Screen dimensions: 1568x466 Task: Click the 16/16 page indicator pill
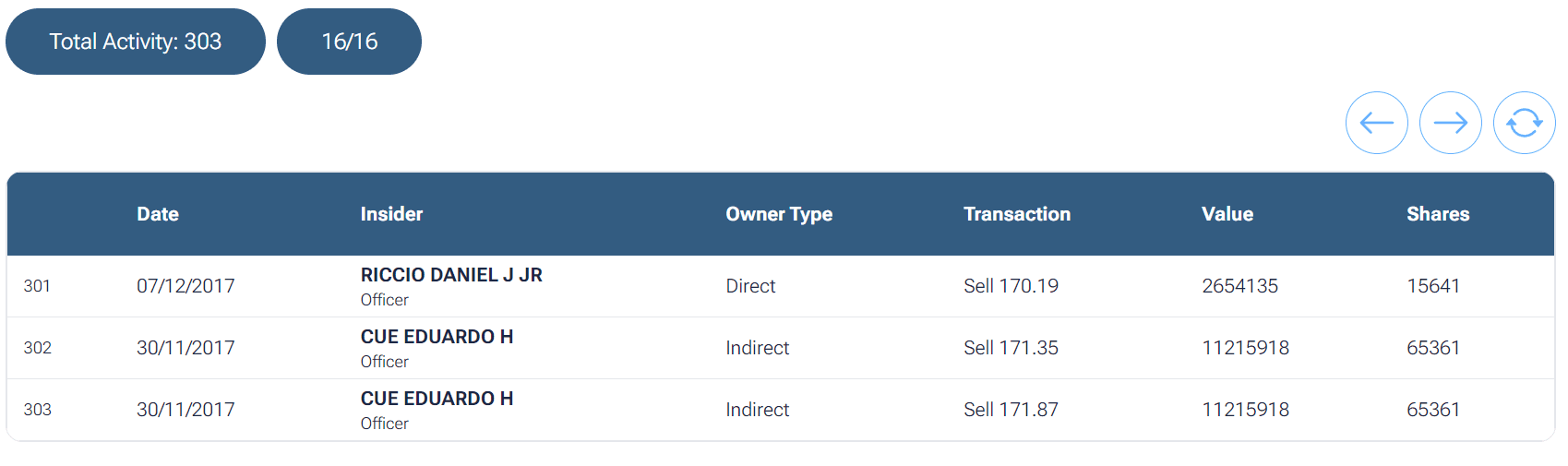(x=349, y=42)
